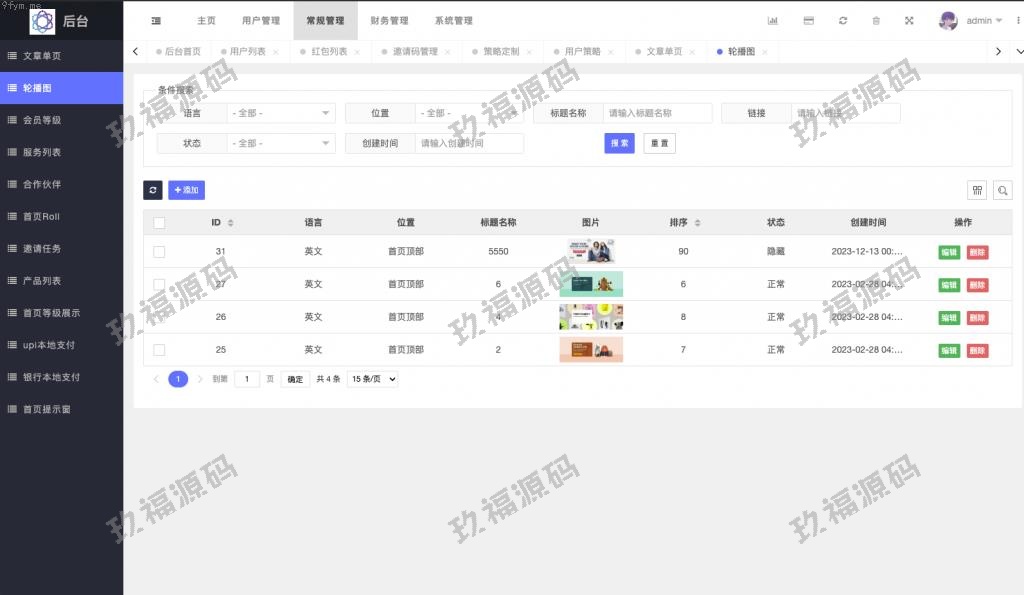Click the red 删除 button for ID 26

tap(977, 318)
